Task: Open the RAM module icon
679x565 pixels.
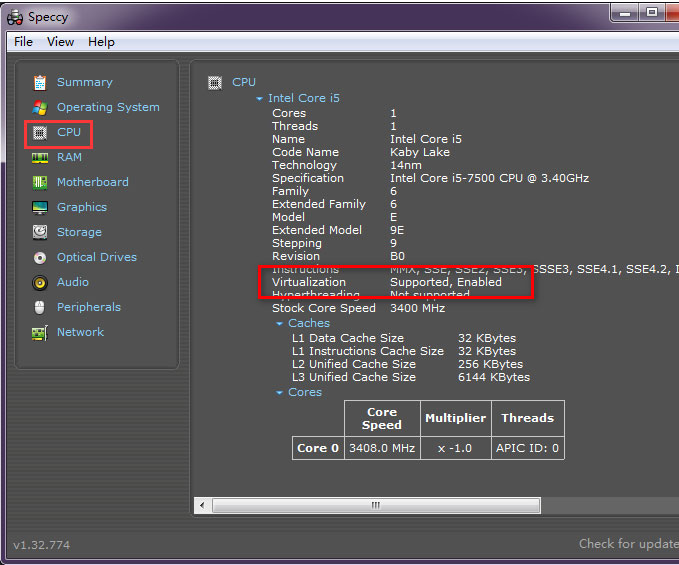Action: tap(40, 157)
